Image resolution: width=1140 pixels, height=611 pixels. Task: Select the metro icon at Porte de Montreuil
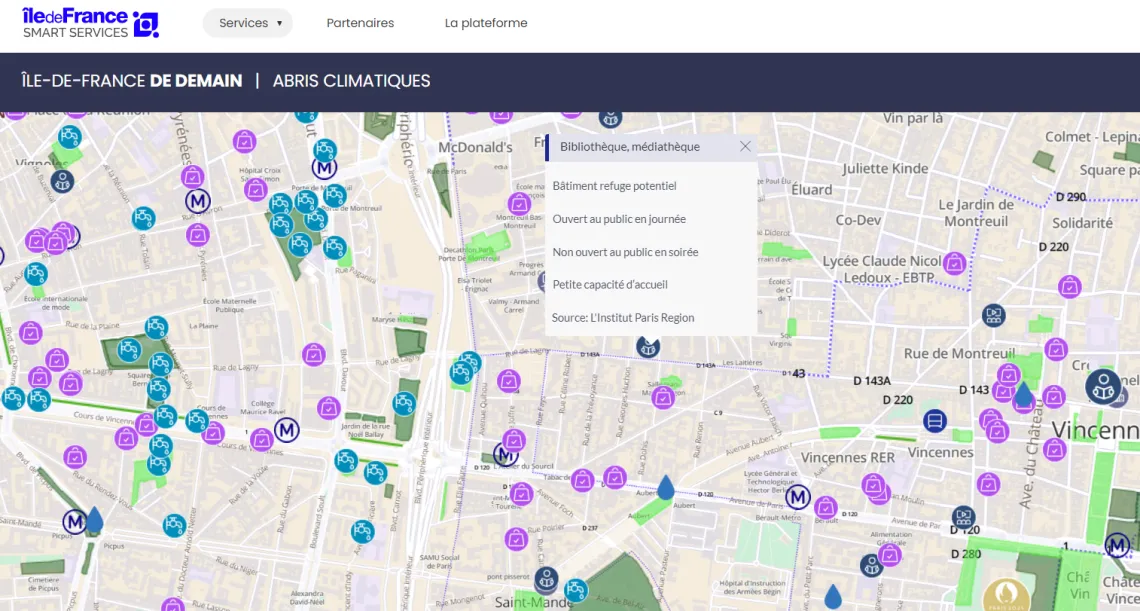[x=324, y=168]
